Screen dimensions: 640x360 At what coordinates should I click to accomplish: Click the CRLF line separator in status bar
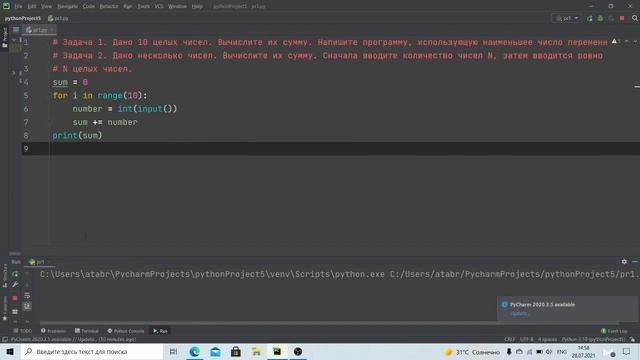509,340
